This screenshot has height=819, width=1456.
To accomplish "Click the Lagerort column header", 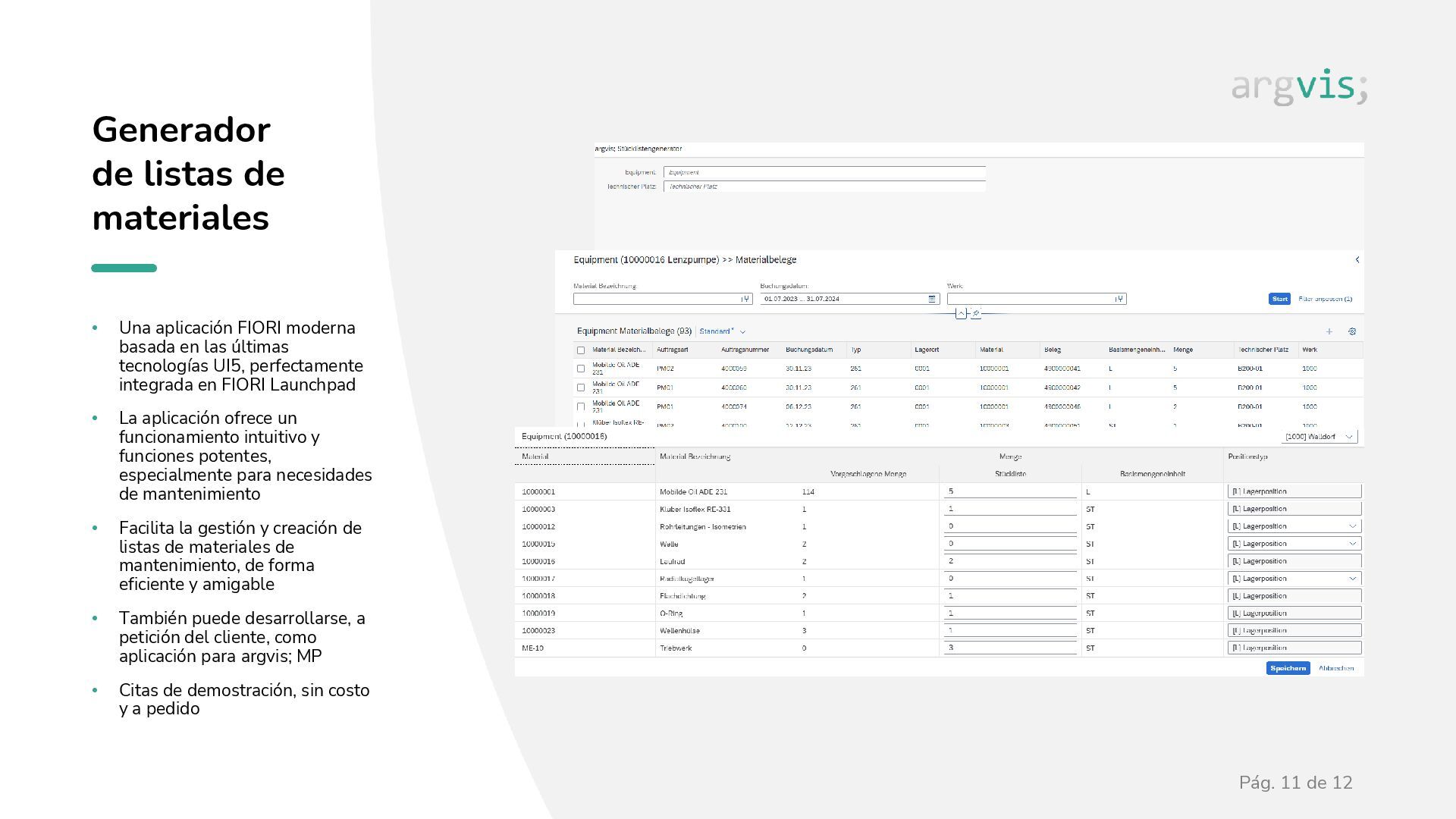I will tap(927, 350).
